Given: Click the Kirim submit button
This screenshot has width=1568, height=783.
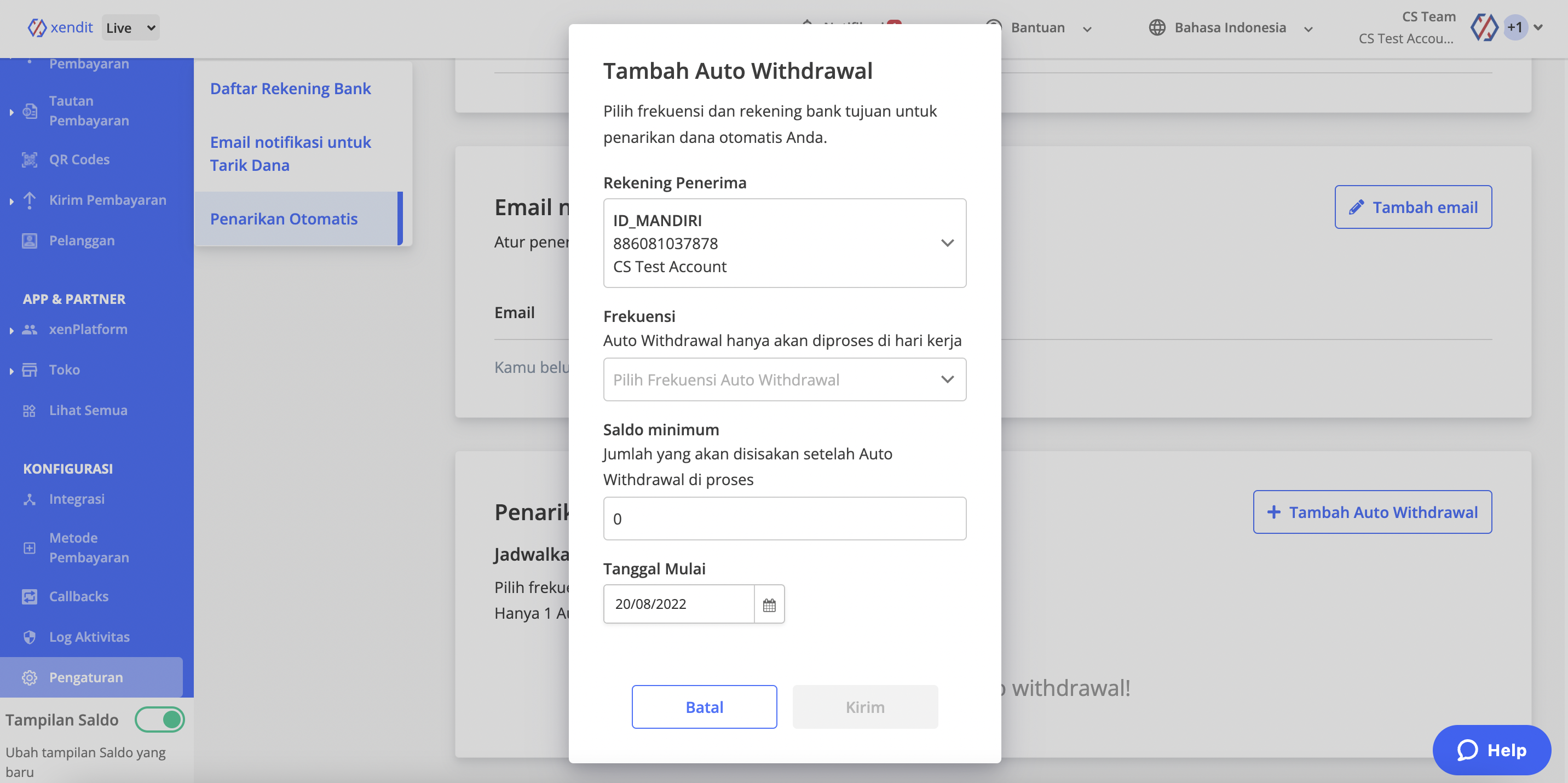Looking at the screenshot, I should (865, 707).
